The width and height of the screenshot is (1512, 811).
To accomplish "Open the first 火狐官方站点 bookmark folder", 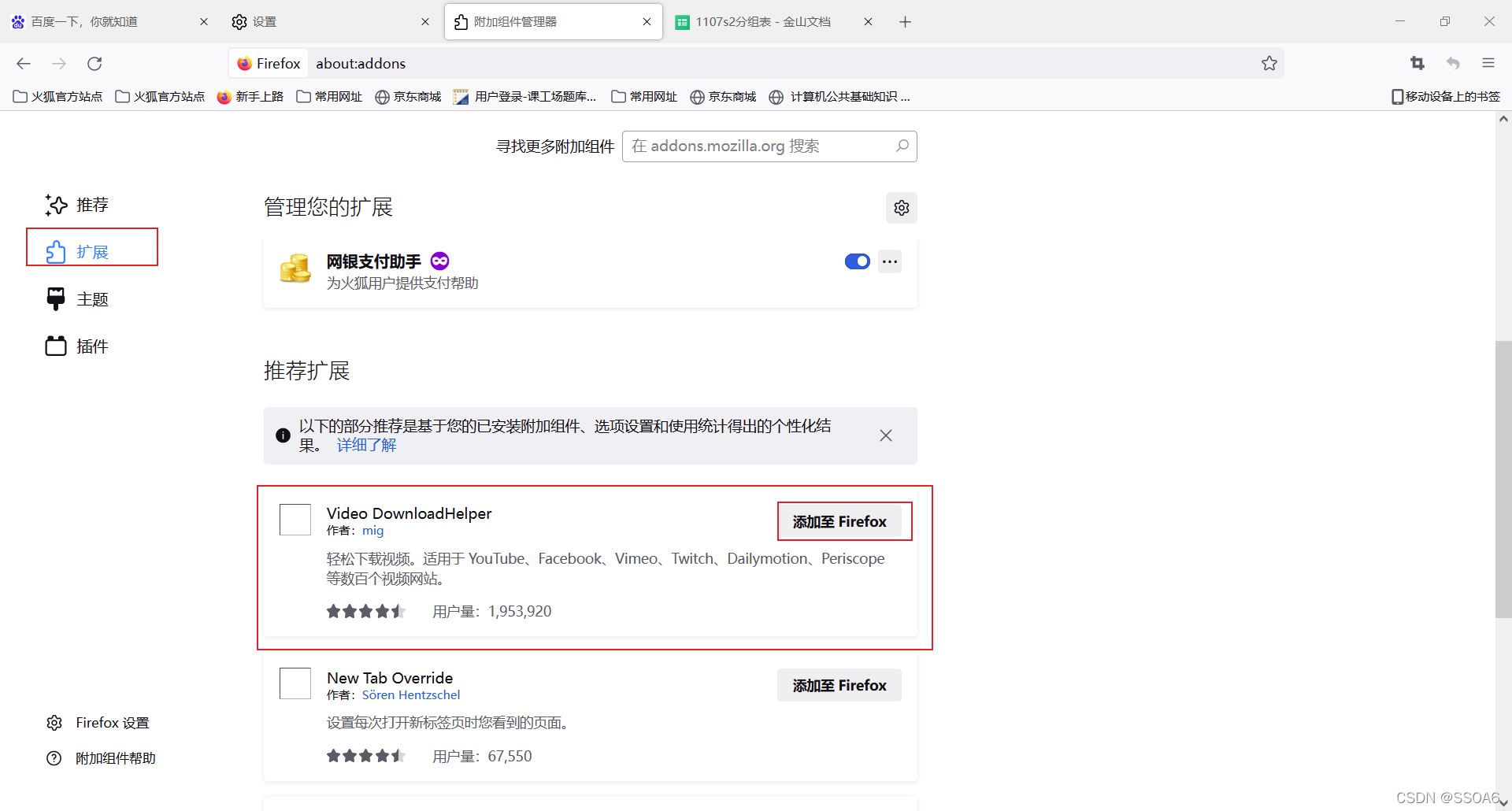I will point(58,97).
